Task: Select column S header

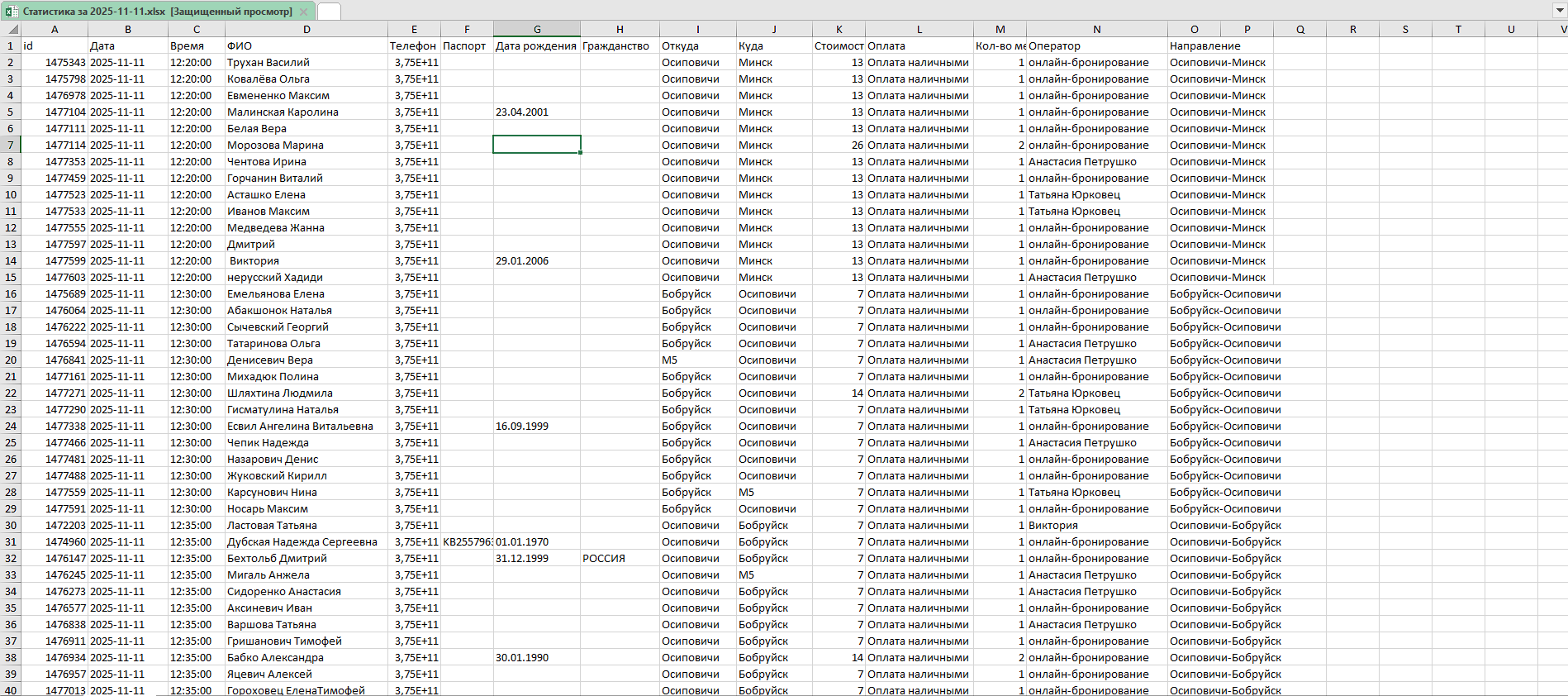Action: click(x=1405, y=29)
